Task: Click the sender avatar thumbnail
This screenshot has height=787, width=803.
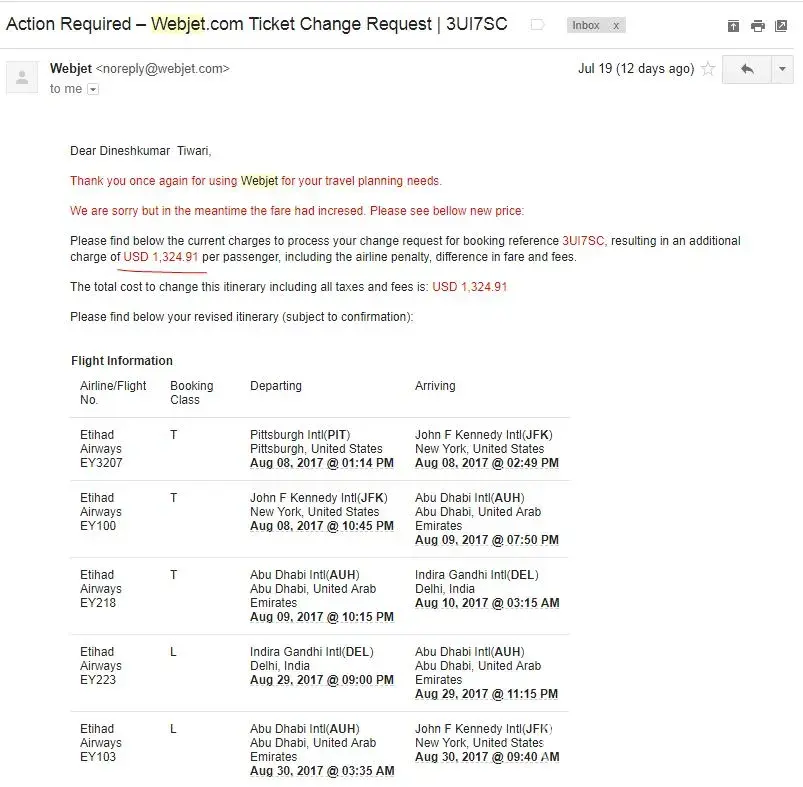Action: [22, 77]
